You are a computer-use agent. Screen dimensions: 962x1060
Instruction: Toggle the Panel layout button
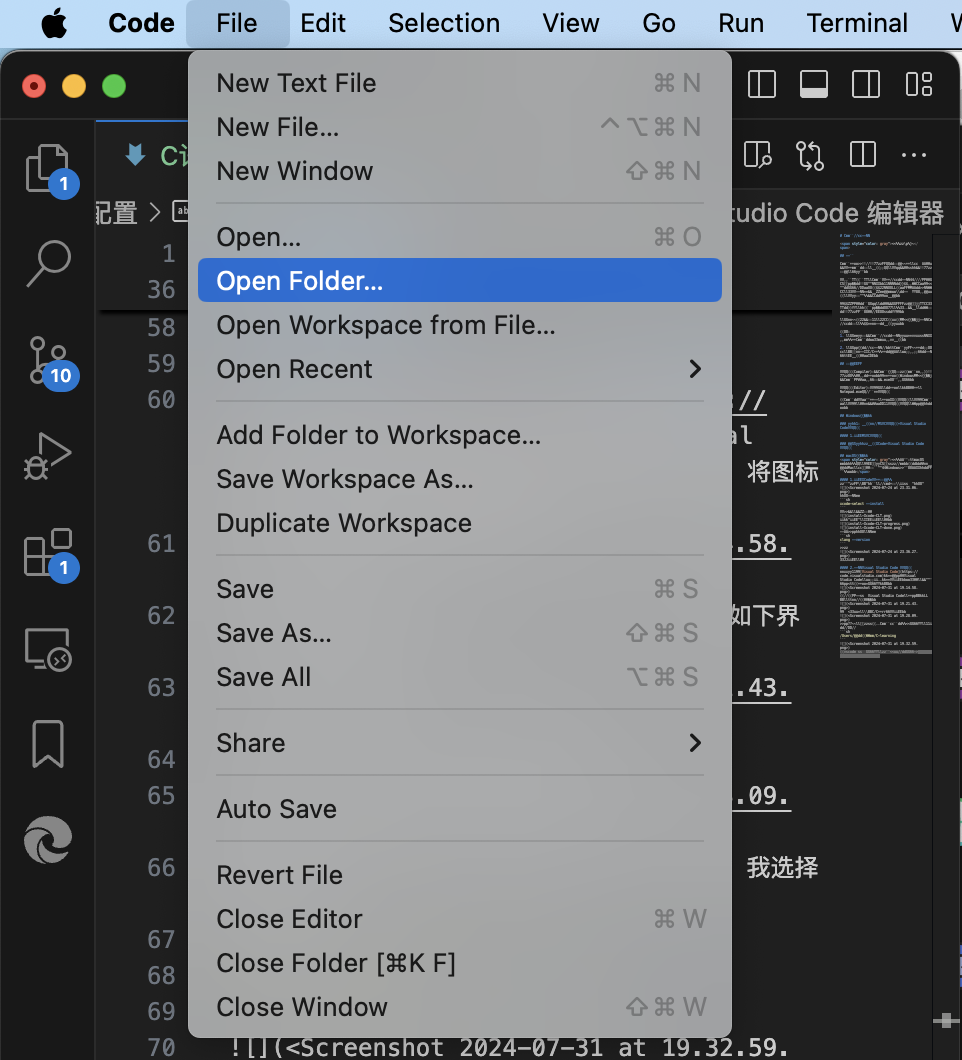click(814, 84)
